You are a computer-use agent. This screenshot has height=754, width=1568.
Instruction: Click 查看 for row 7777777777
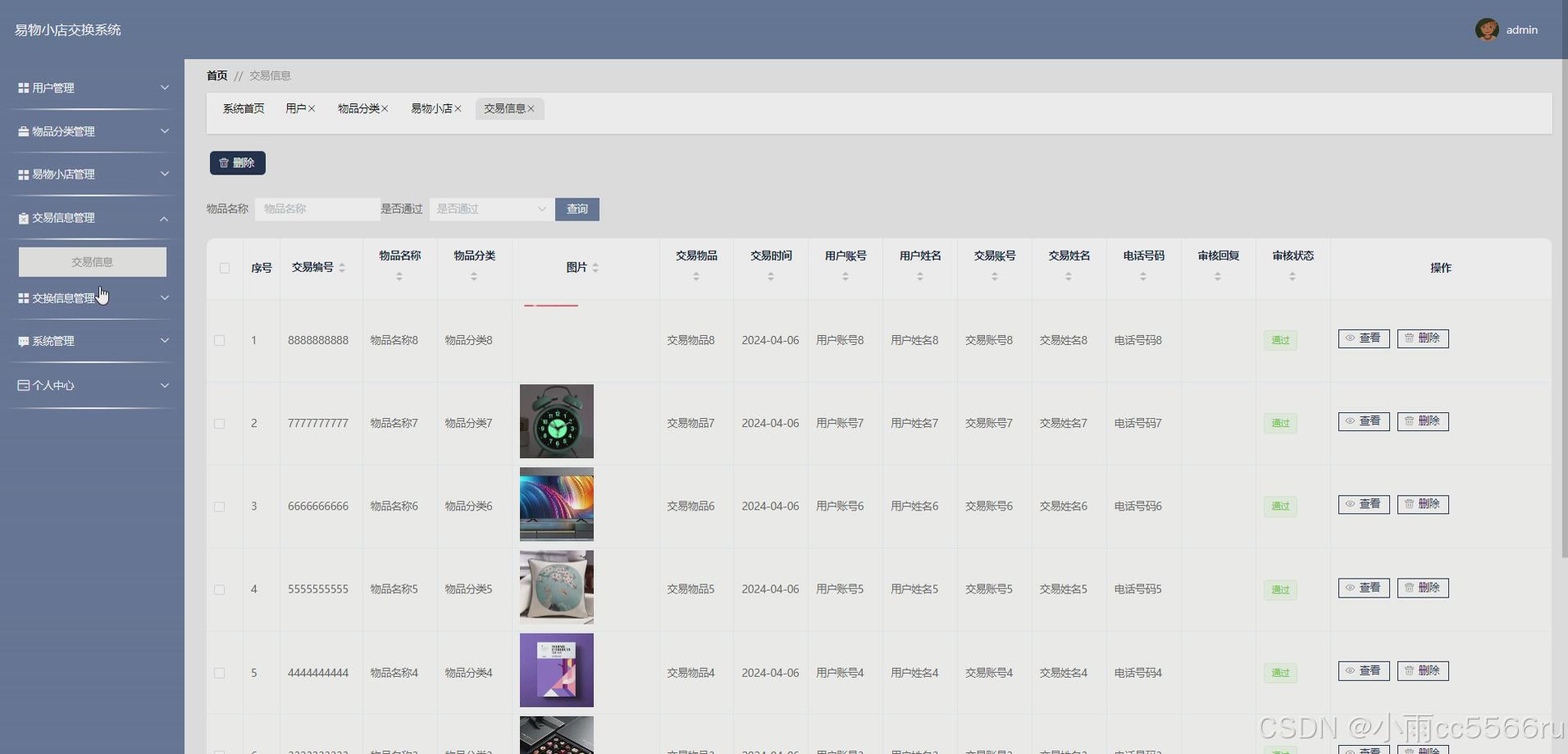[x=1364, y=421]
